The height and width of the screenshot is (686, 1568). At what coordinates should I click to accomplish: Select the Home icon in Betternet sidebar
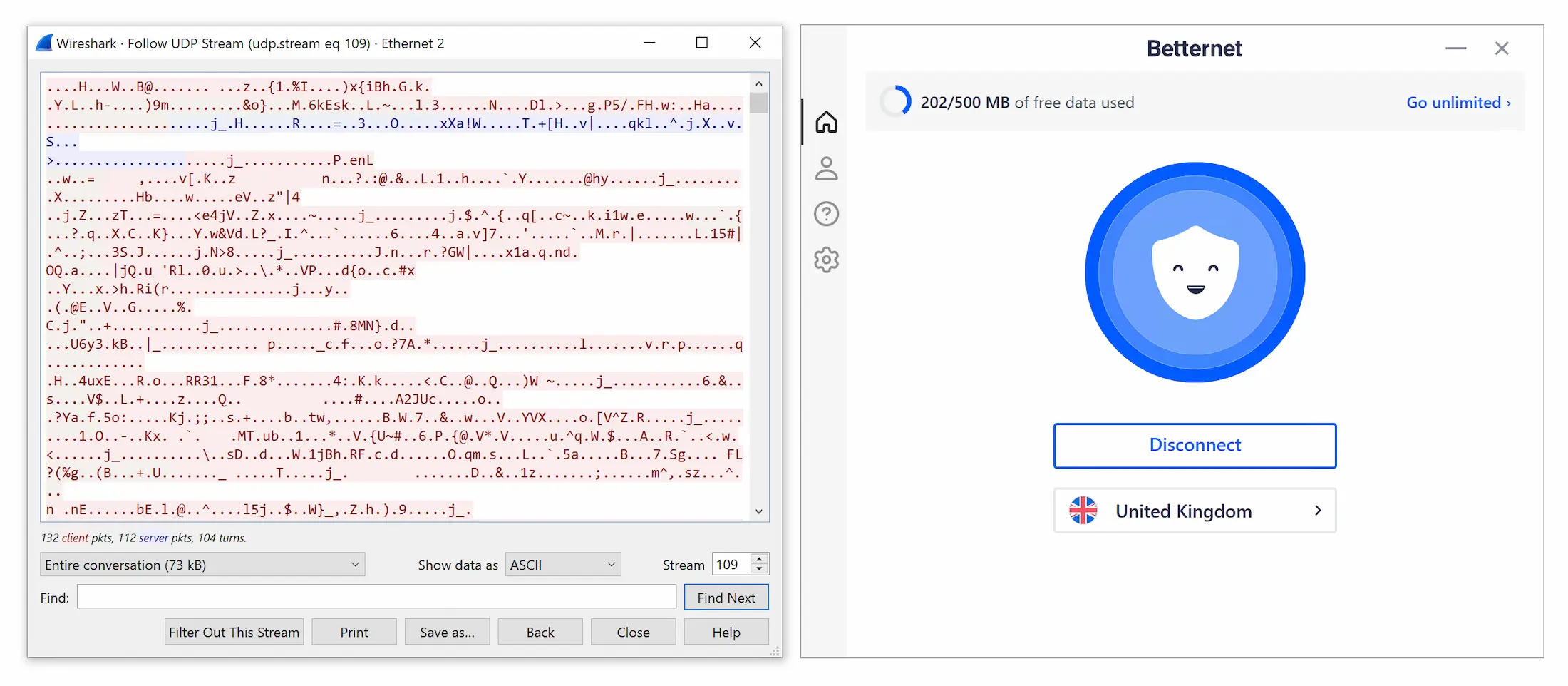point(826,121)
